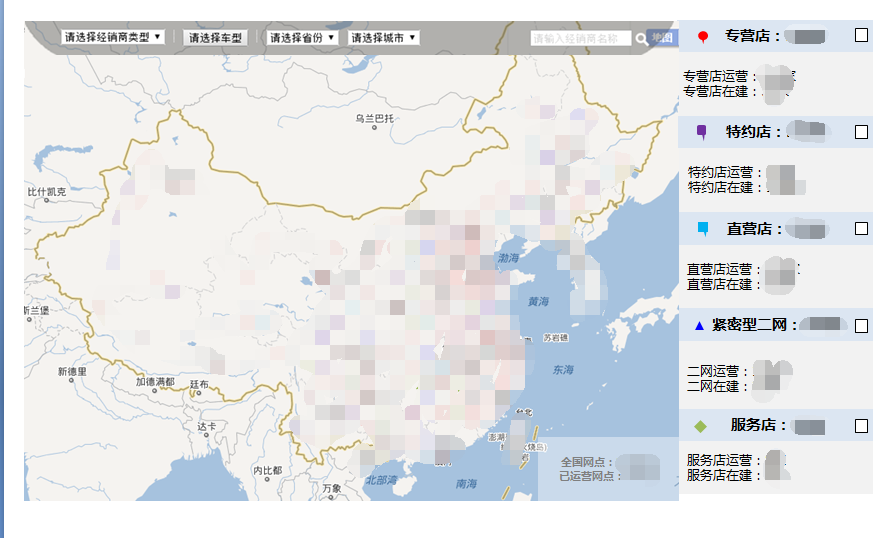Expand the 请选择省份 dropdown
The width and height of the screenshot is (873, 538).
302,37
